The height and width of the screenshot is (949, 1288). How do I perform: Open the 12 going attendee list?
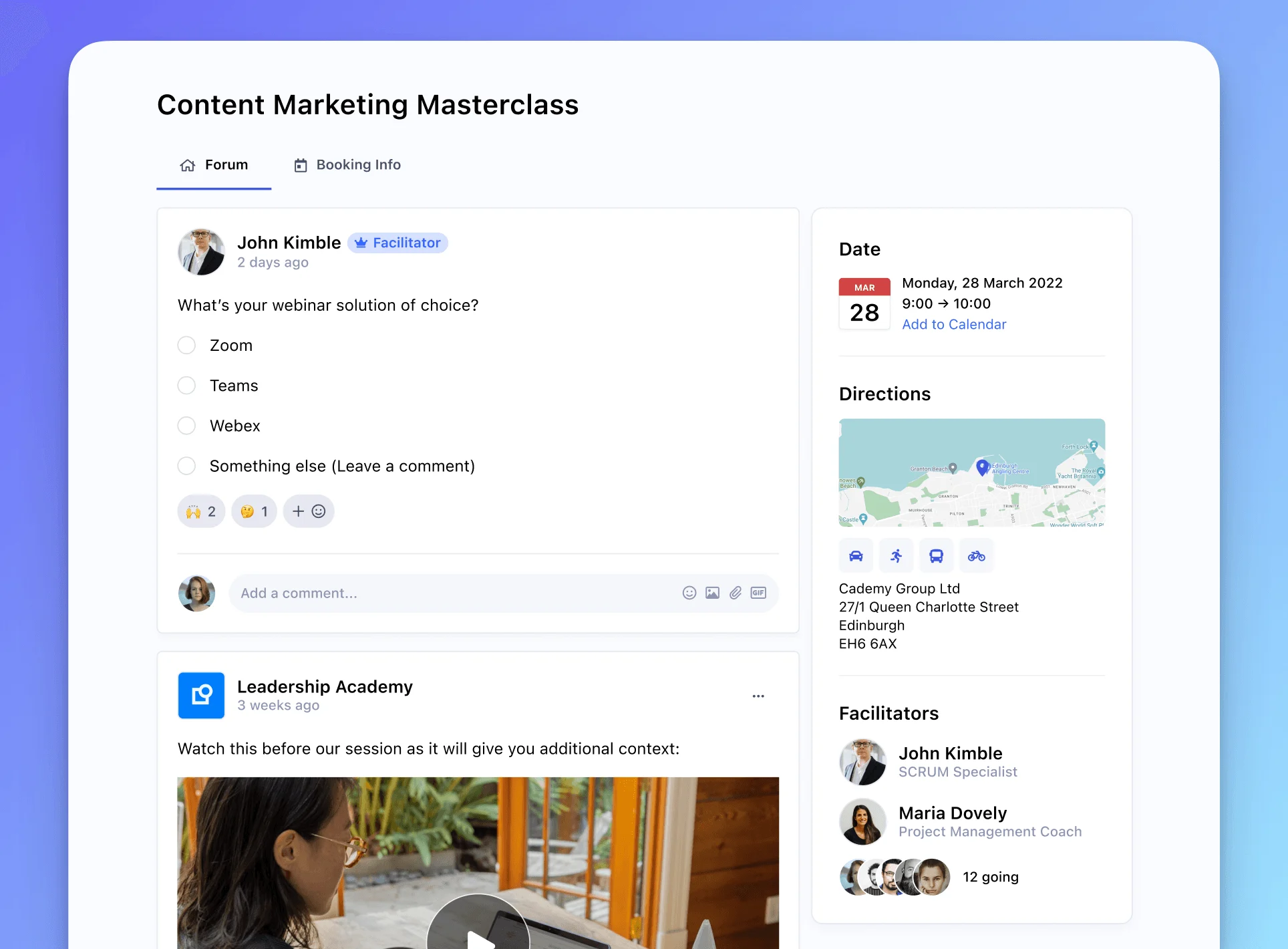990,877
